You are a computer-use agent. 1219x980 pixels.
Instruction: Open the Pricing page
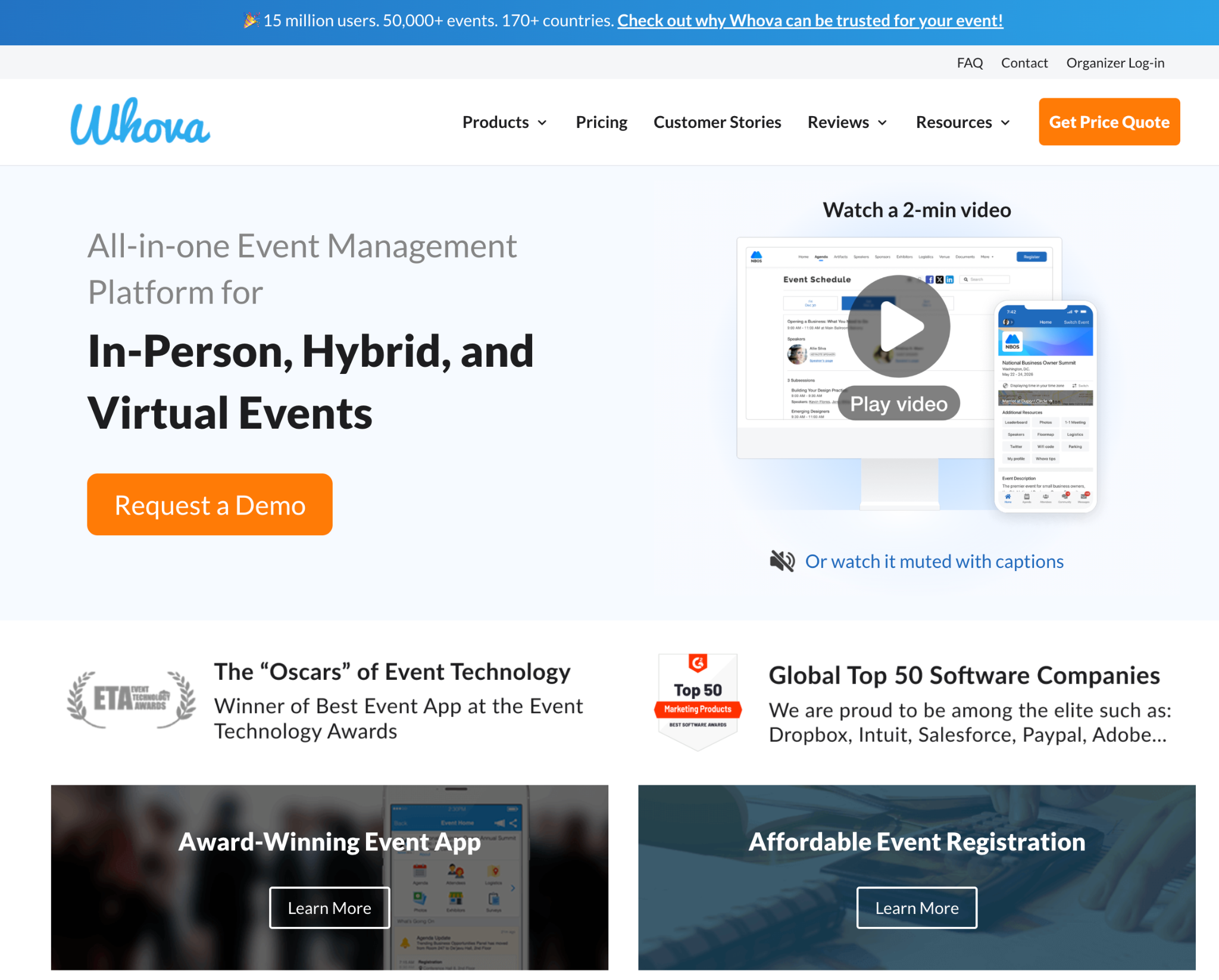(x=601, y=122)
